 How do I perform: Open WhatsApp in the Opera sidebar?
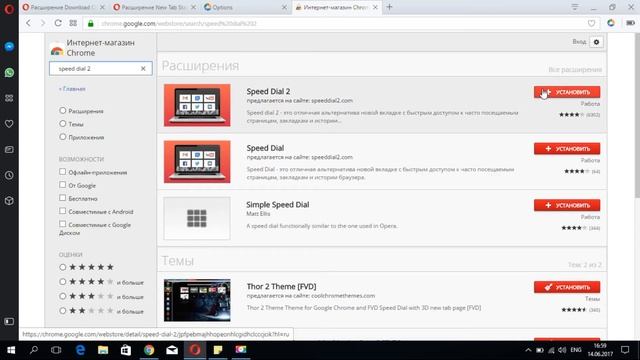click(9, 73)
